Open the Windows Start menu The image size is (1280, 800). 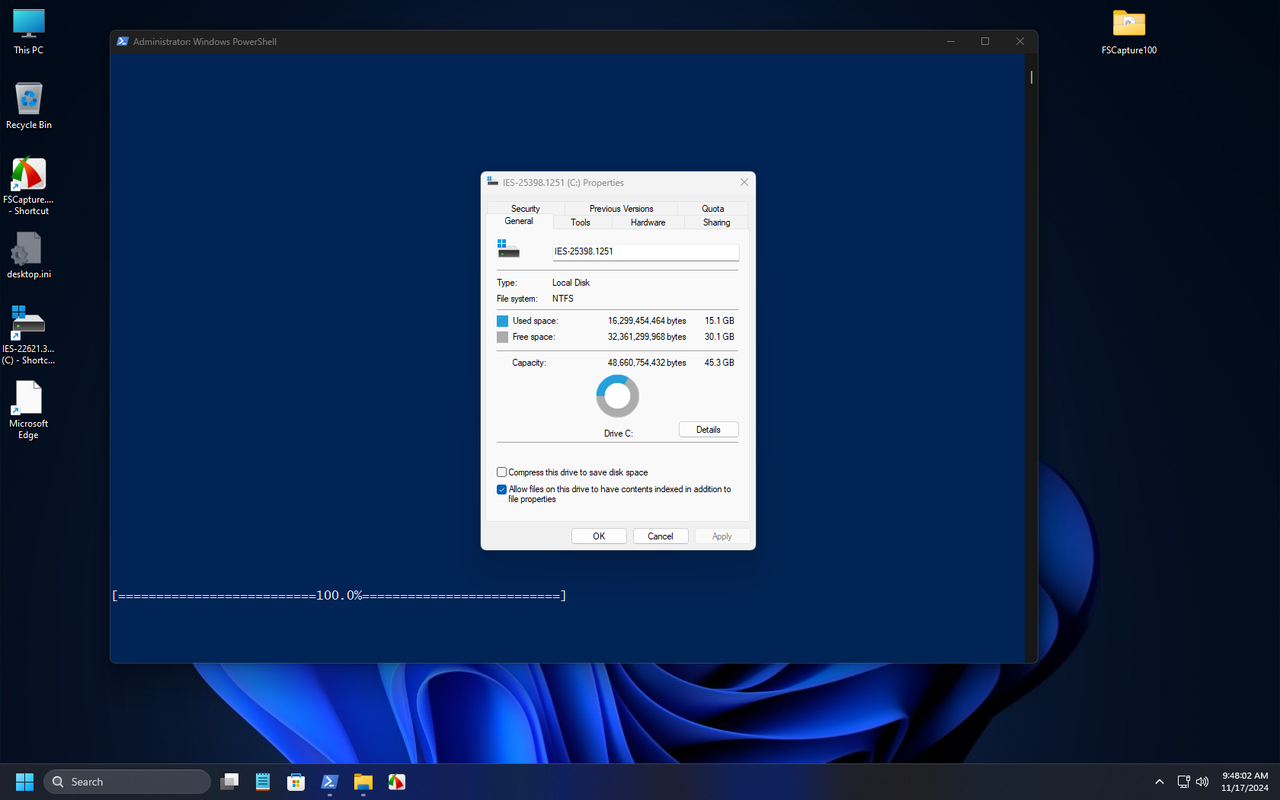(24, 781)
